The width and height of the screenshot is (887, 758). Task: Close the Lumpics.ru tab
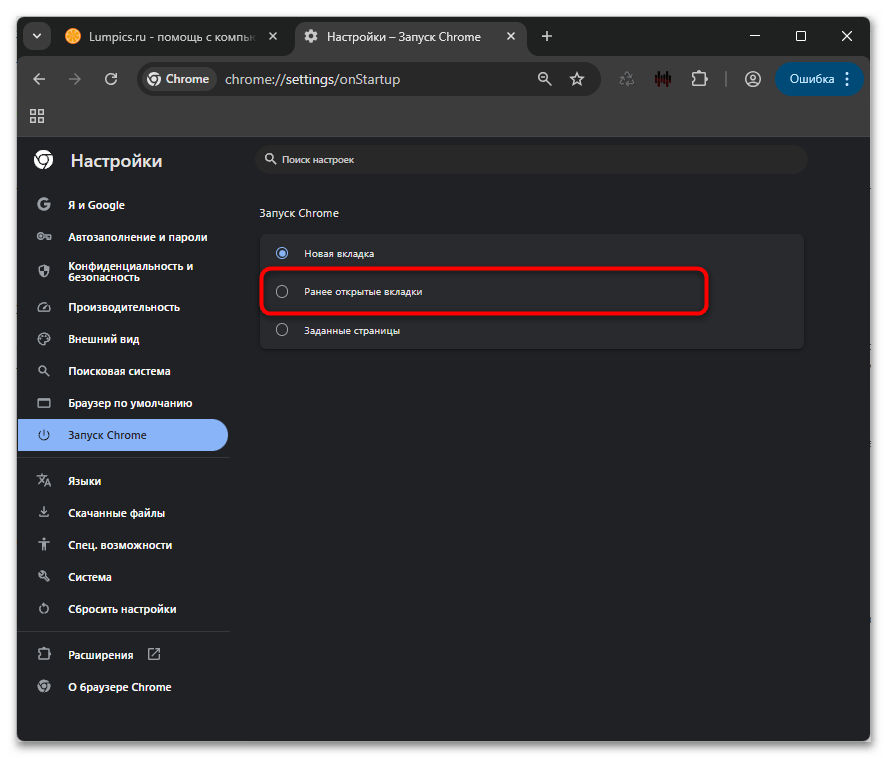[x=273, y=36]
